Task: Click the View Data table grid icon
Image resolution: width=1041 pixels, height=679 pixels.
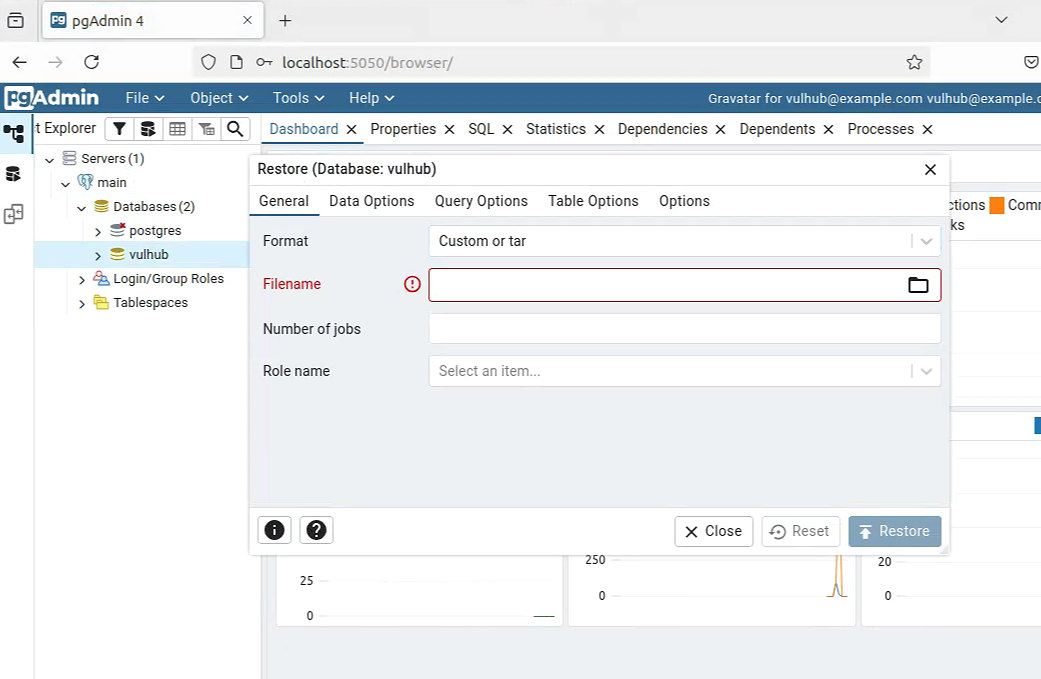Action: (x=177, y=129)
